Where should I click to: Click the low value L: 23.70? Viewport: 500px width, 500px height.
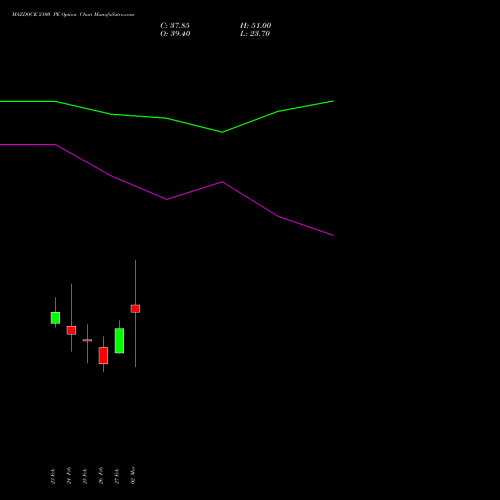[255, 34]
